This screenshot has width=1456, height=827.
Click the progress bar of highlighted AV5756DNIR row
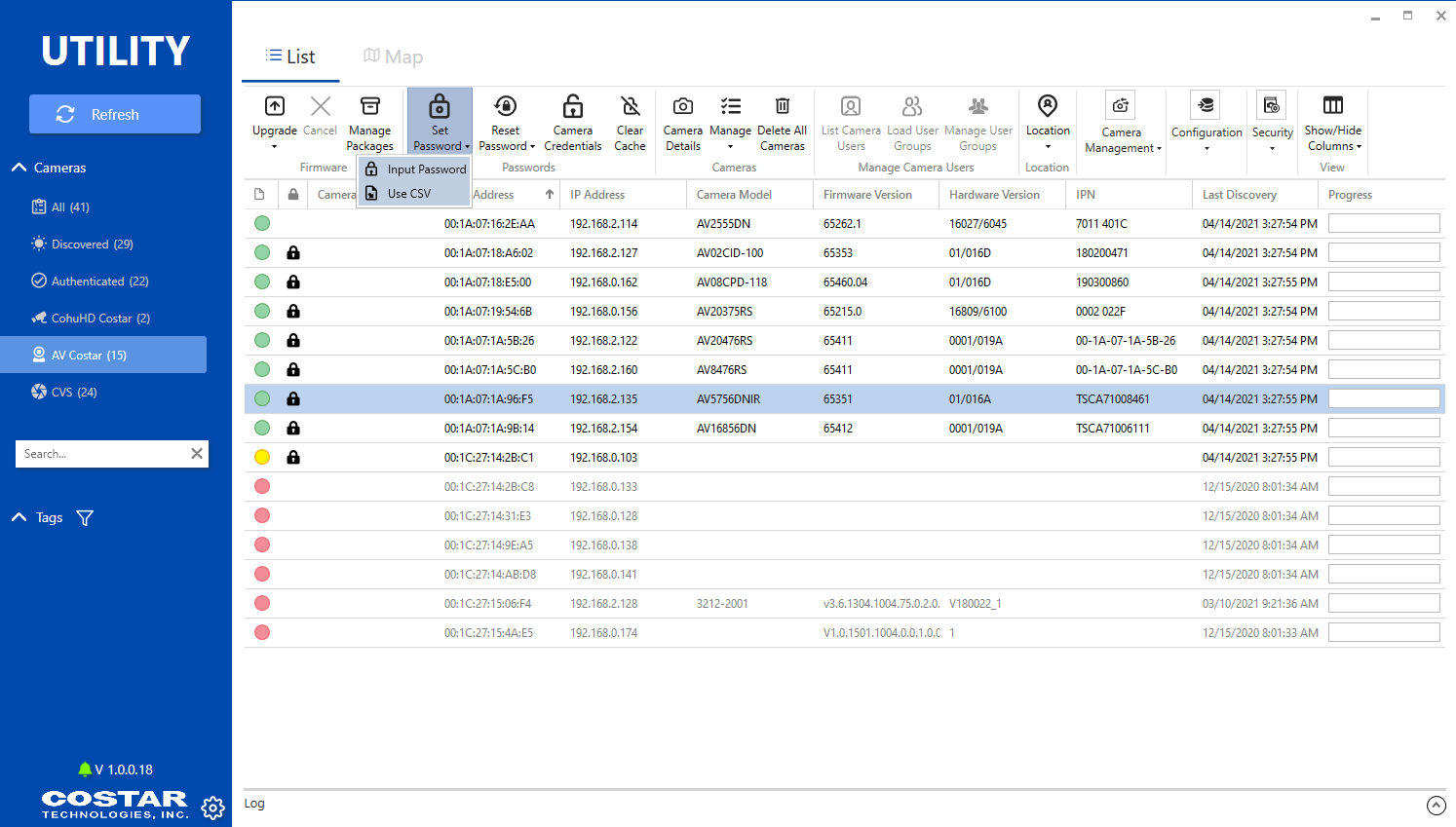(x=1384, y=398)
